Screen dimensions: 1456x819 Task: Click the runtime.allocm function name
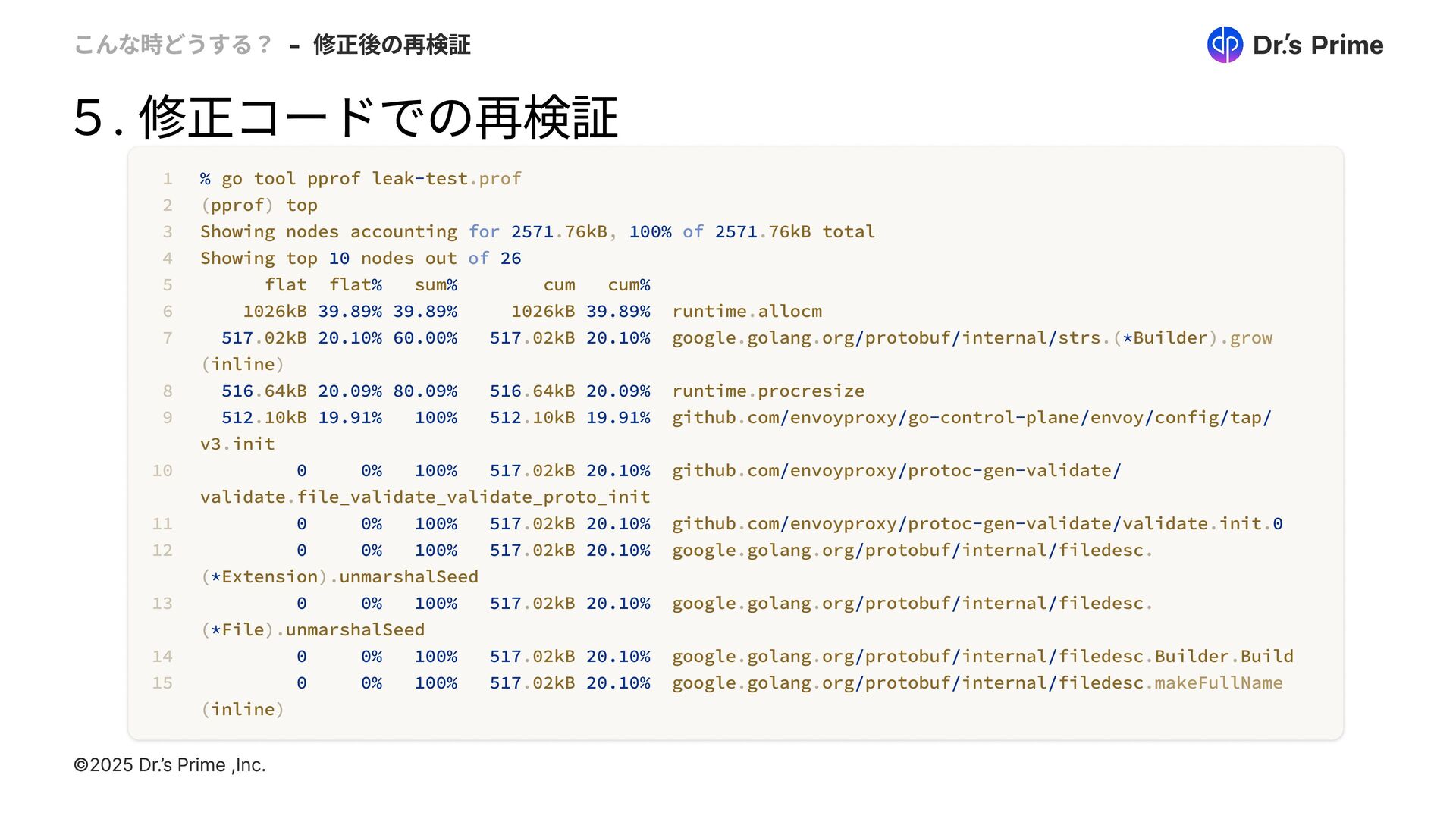point(746,312)
